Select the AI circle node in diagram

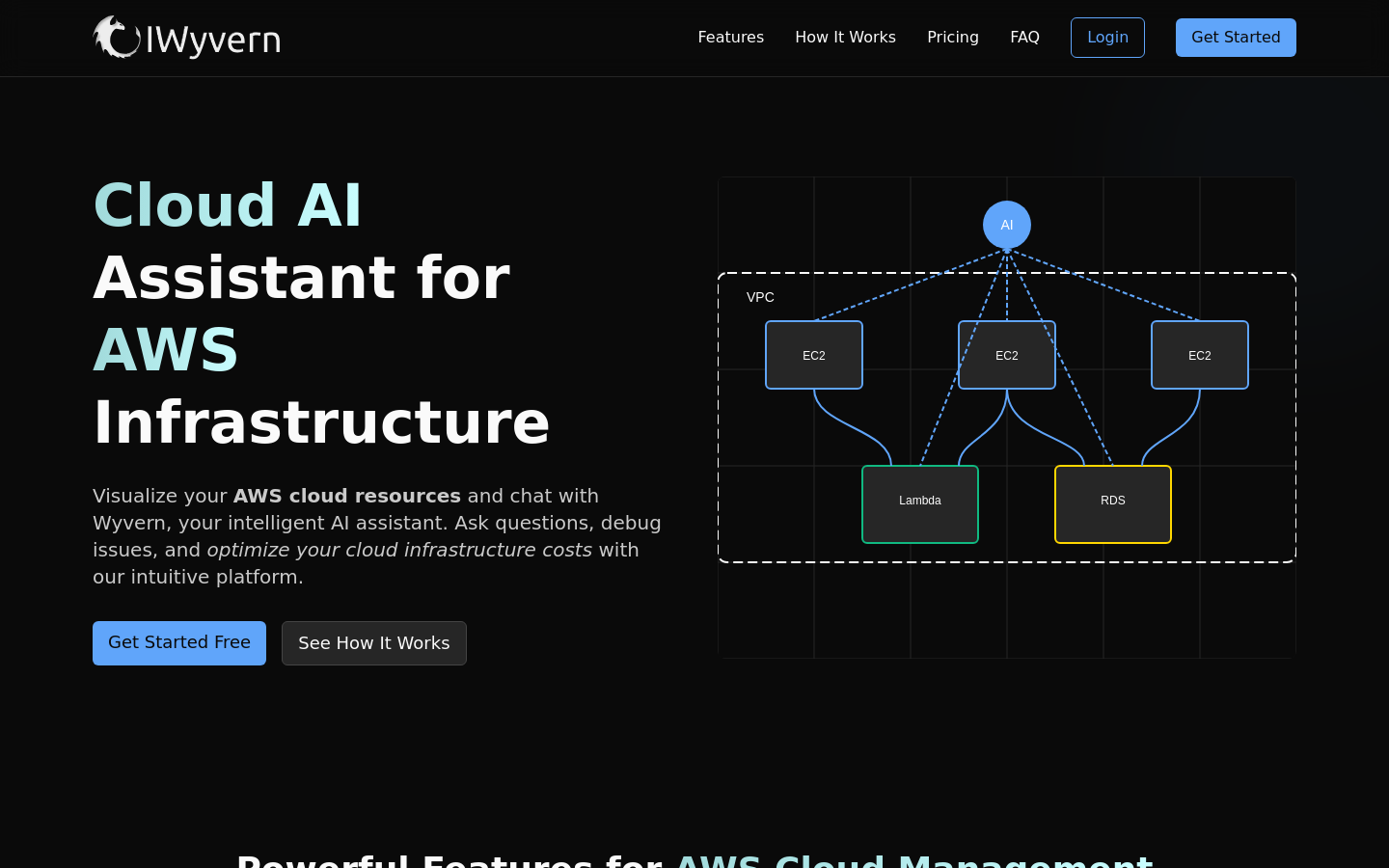click(1007, 225)
